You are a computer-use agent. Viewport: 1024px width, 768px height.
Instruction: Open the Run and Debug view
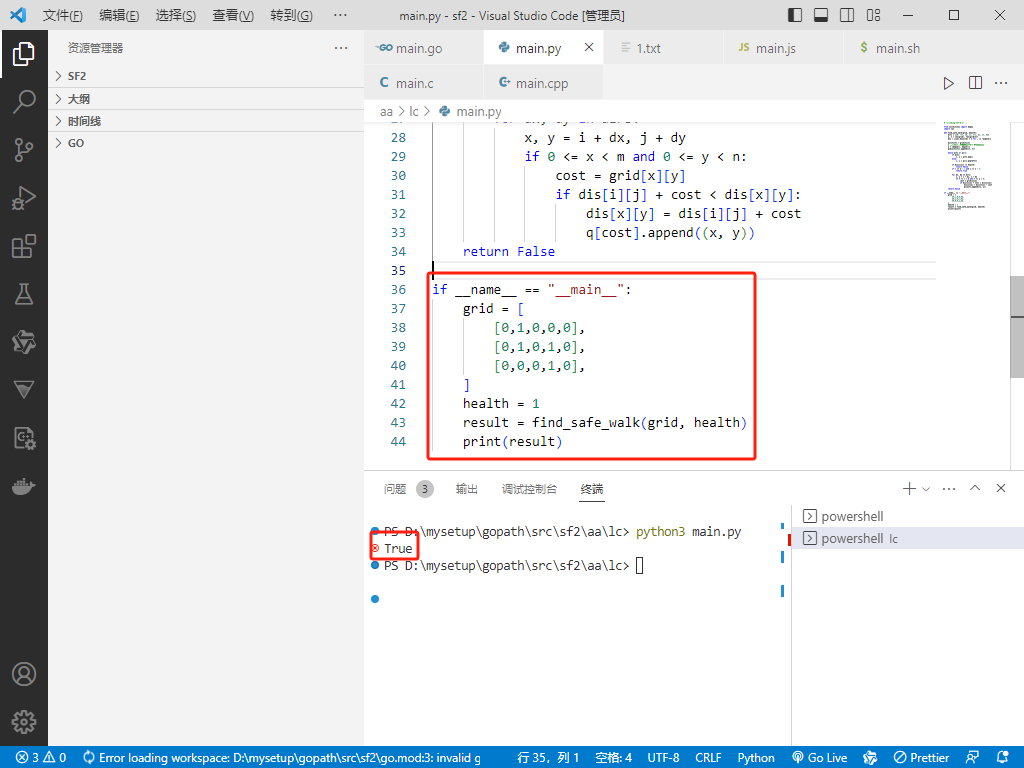coord(24,198)
